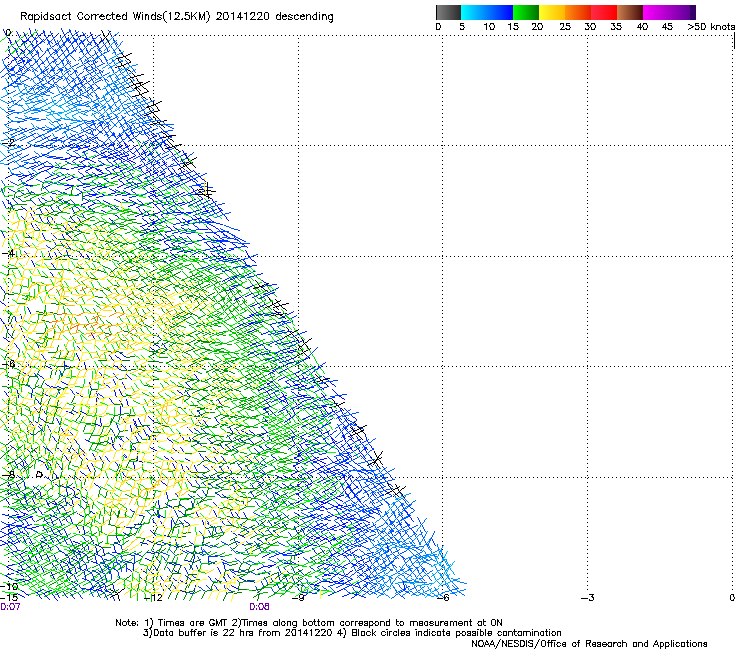Click the red 30-35 knots color swatch
The height and width of the screenshot is (650, 740).
604,12
